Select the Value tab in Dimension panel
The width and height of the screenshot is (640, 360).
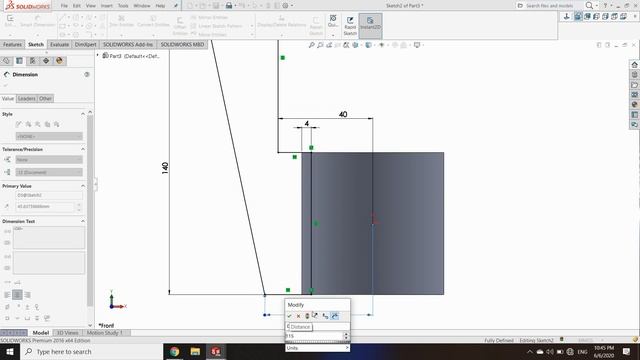8,98
